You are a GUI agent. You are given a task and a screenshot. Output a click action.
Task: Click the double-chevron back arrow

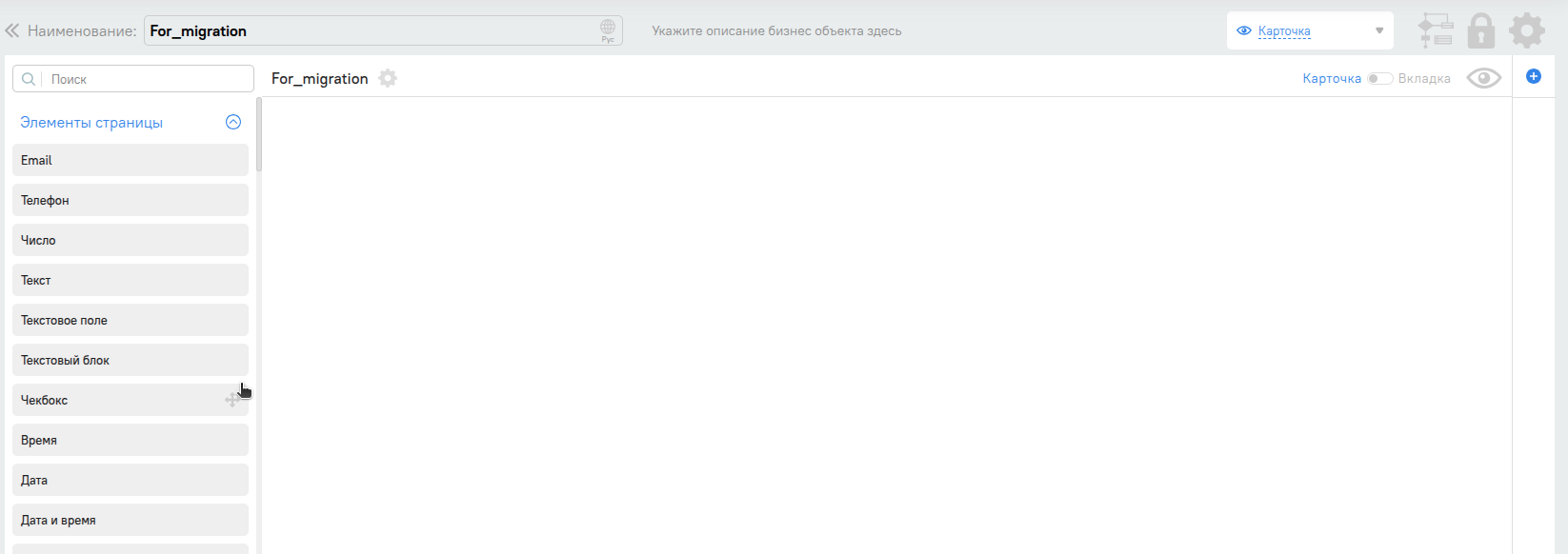[12, 30]
